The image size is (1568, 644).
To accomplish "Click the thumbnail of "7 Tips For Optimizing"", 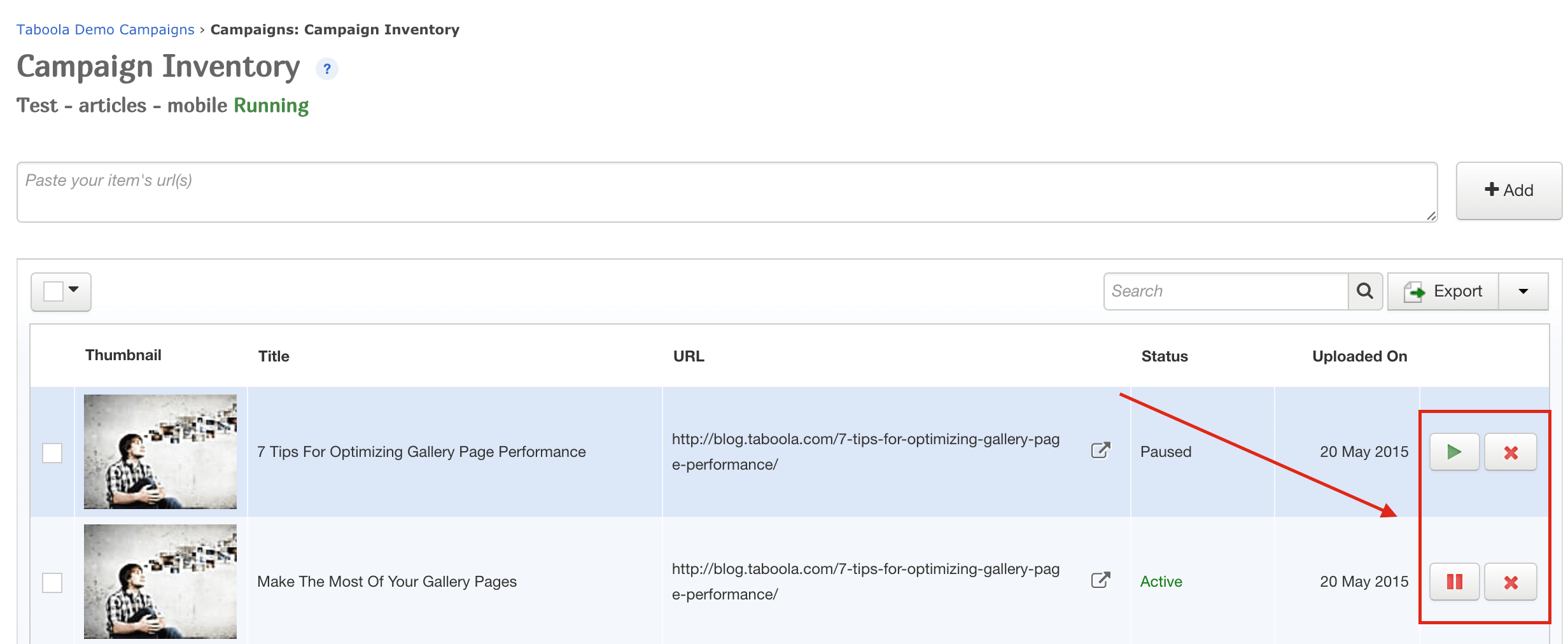I will click(160, 452).
